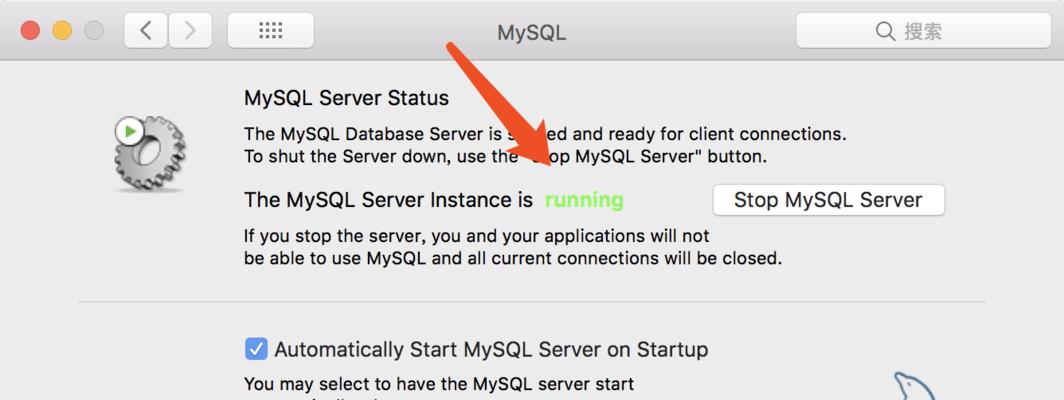Click the MySQL window title
Image resolution: width=1064 pixels, height=400 pixels.
coord(531,33)
